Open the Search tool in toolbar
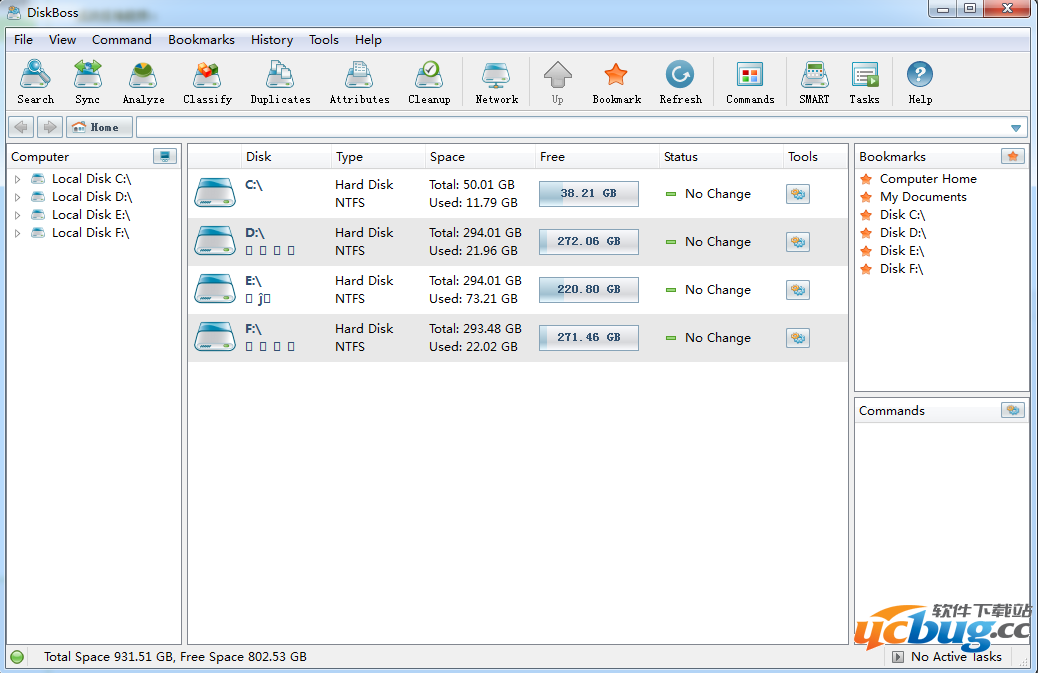 [36, 81]
